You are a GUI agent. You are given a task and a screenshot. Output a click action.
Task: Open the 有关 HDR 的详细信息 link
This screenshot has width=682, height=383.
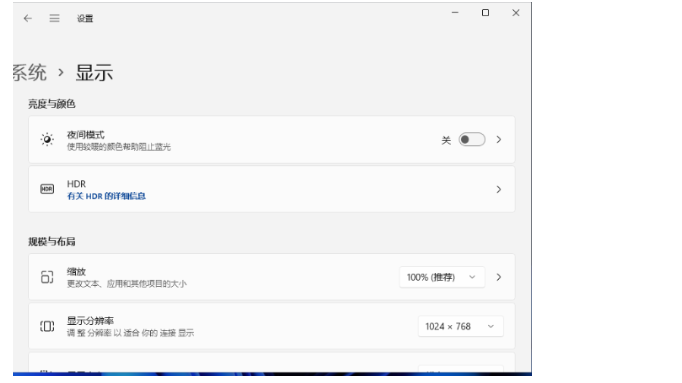(x=106, y=196)
